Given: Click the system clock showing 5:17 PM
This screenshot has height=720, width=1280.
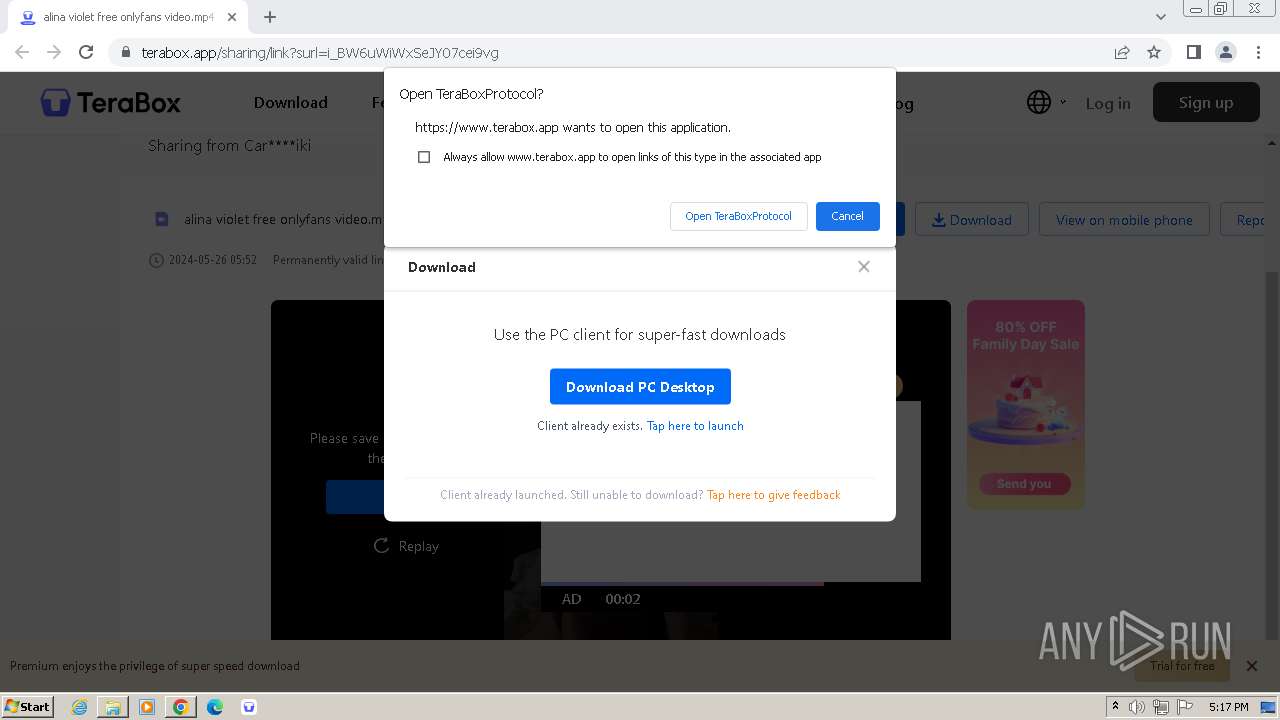Looking at the screenshot, I should point(1228,707).
